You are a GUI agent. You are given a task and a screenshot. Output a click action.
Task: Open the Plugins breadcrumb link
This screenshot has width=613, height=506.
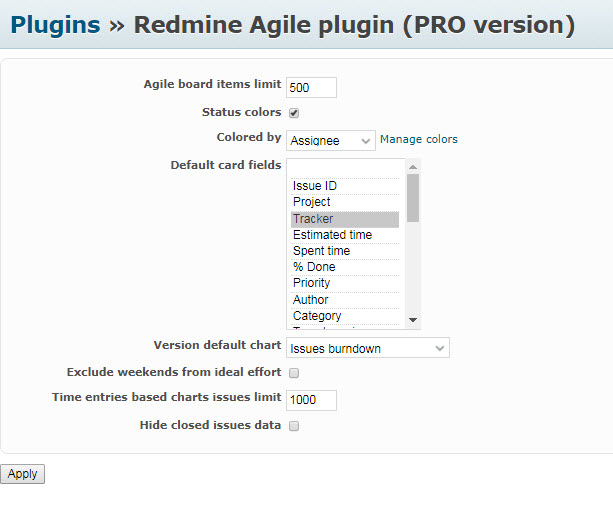click(55, 25)
